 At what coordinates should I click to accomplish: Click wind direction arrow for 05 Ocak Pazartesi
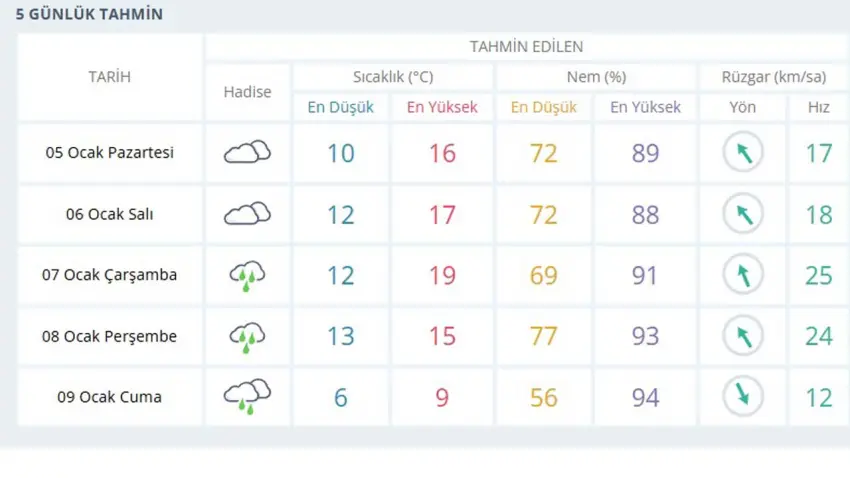743,153
